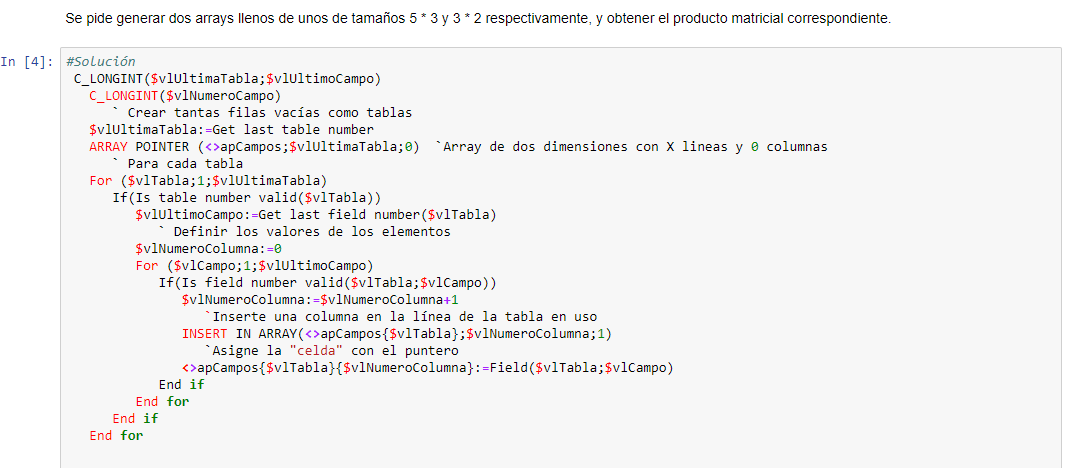Click the #Solución comment line

coord(101,62)
